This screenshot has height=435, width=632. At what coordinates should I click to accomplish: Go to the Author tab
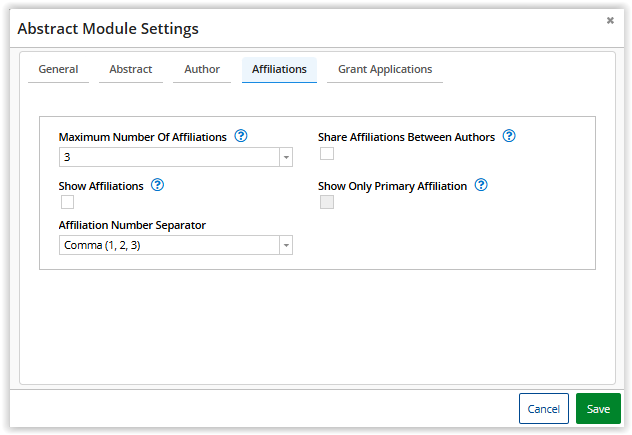coord(202,70)
